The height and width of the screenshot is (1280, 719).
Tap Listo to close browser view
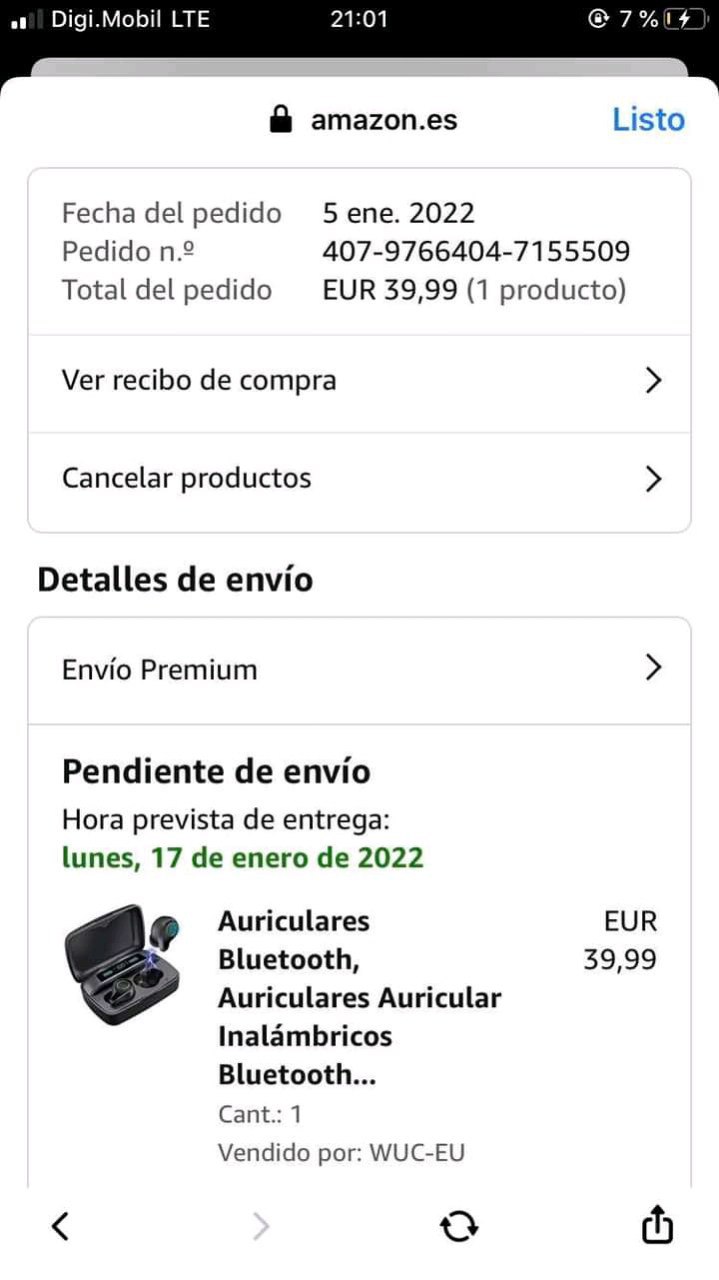pos(648,120)
